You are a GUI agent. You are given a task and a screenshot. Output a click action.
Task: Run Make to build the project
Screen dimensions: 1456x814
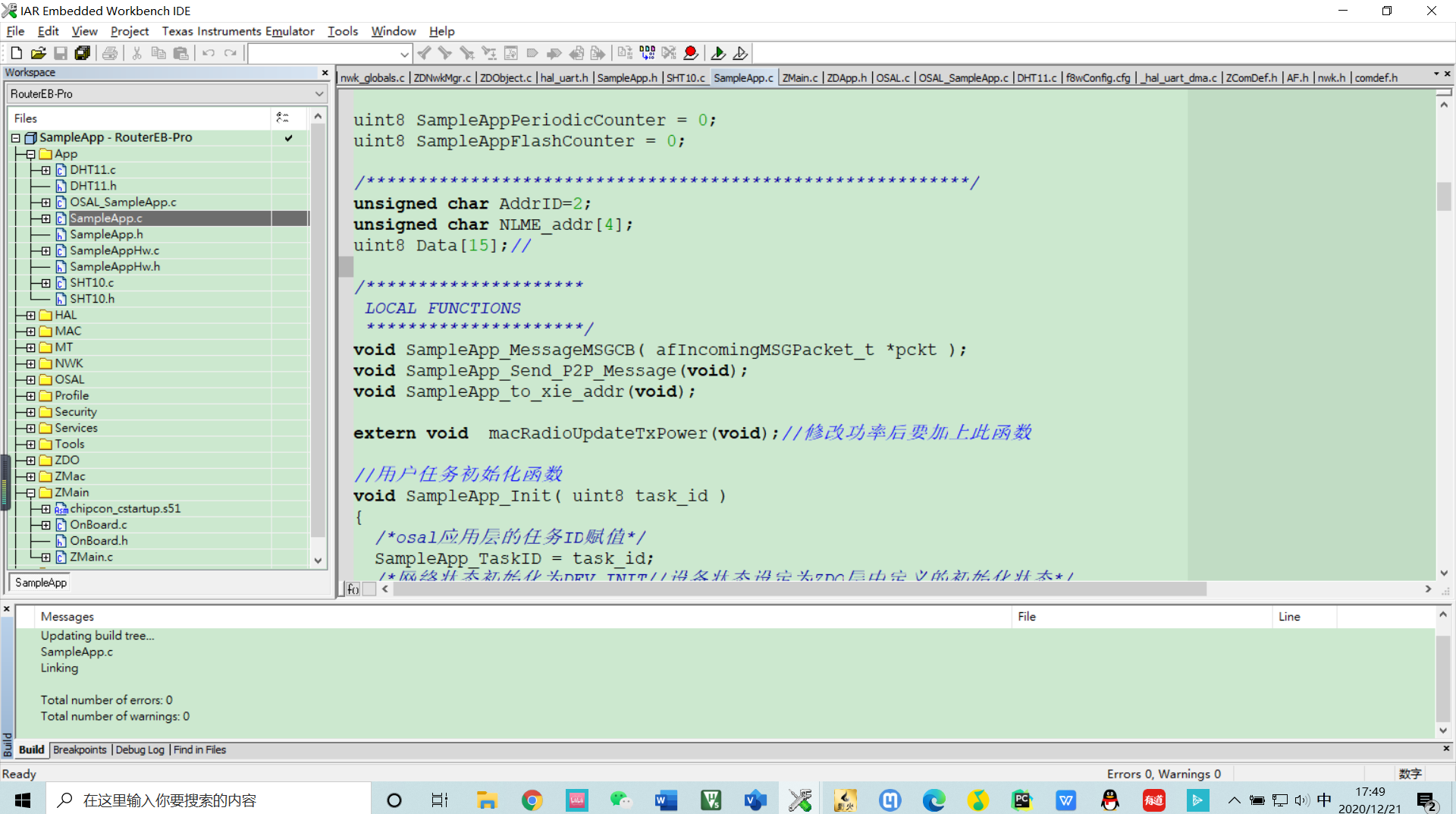pos(647,53)
